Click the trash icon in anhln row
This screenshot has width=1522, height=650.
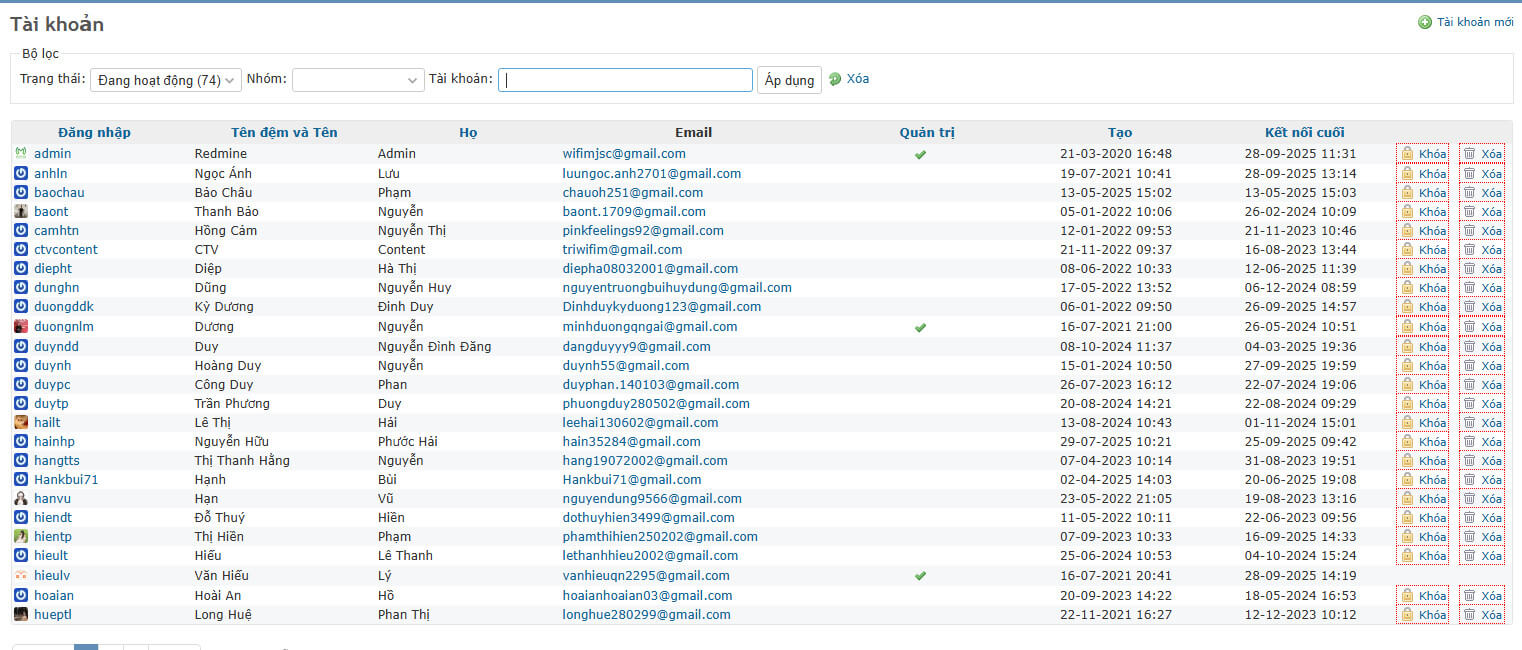coord(1469,174)
